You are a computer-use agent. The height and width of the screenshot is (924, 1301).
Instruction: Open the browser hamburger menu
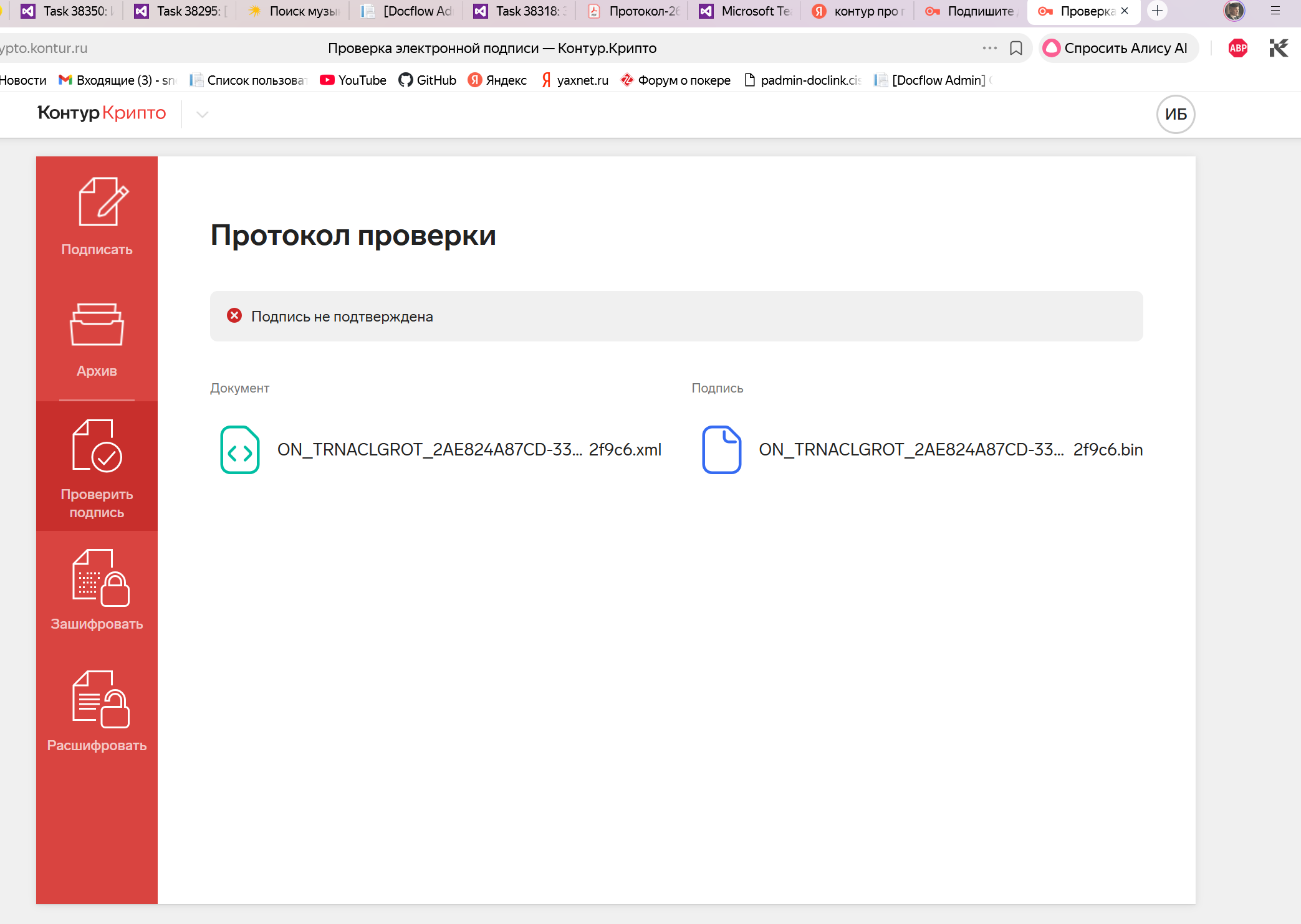coord(1275,11)
